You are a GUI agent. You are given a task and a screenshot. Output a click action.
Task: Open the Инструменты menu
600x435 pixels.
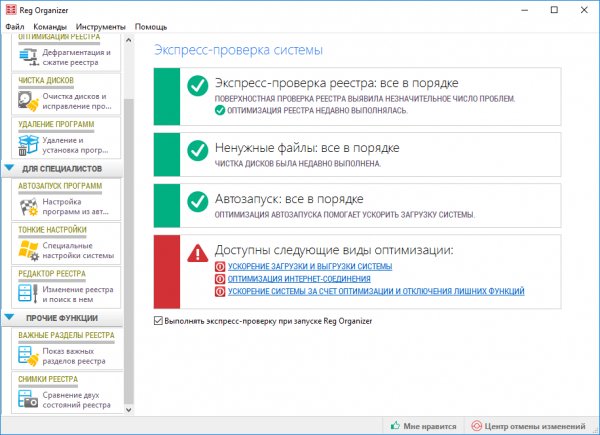[x=101, y=27]
